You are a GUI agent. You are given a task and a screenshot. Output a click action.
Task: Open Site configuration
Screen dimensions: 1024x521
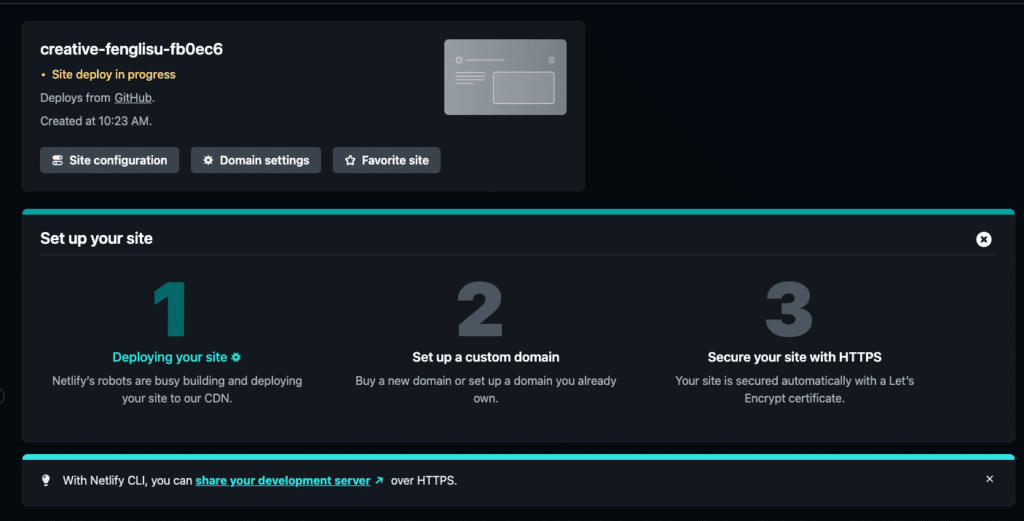pos(110,160)
